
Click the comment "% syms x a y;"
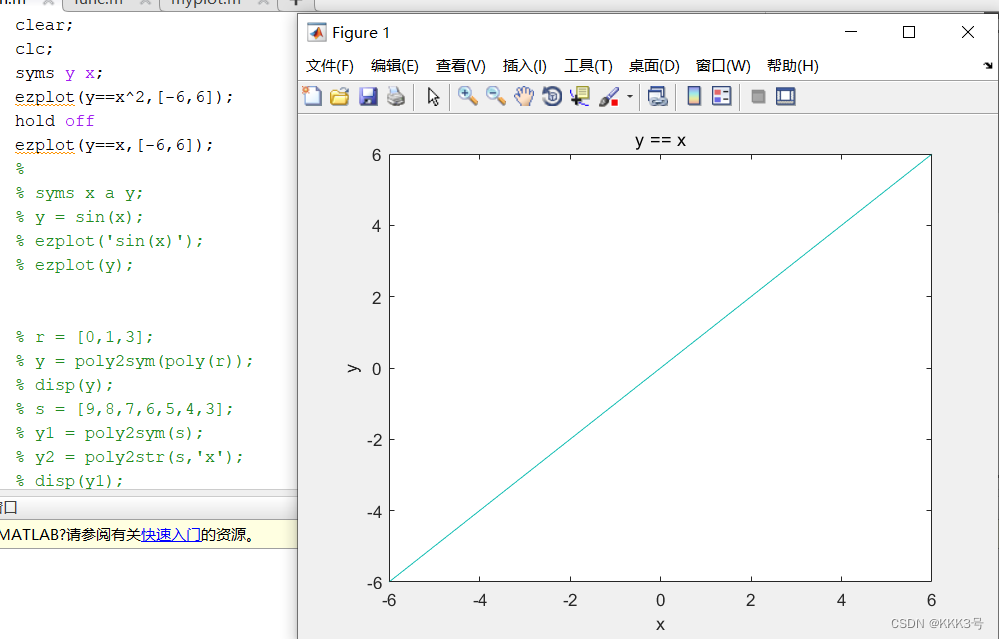pyautogui.click(x=80, y=193)
